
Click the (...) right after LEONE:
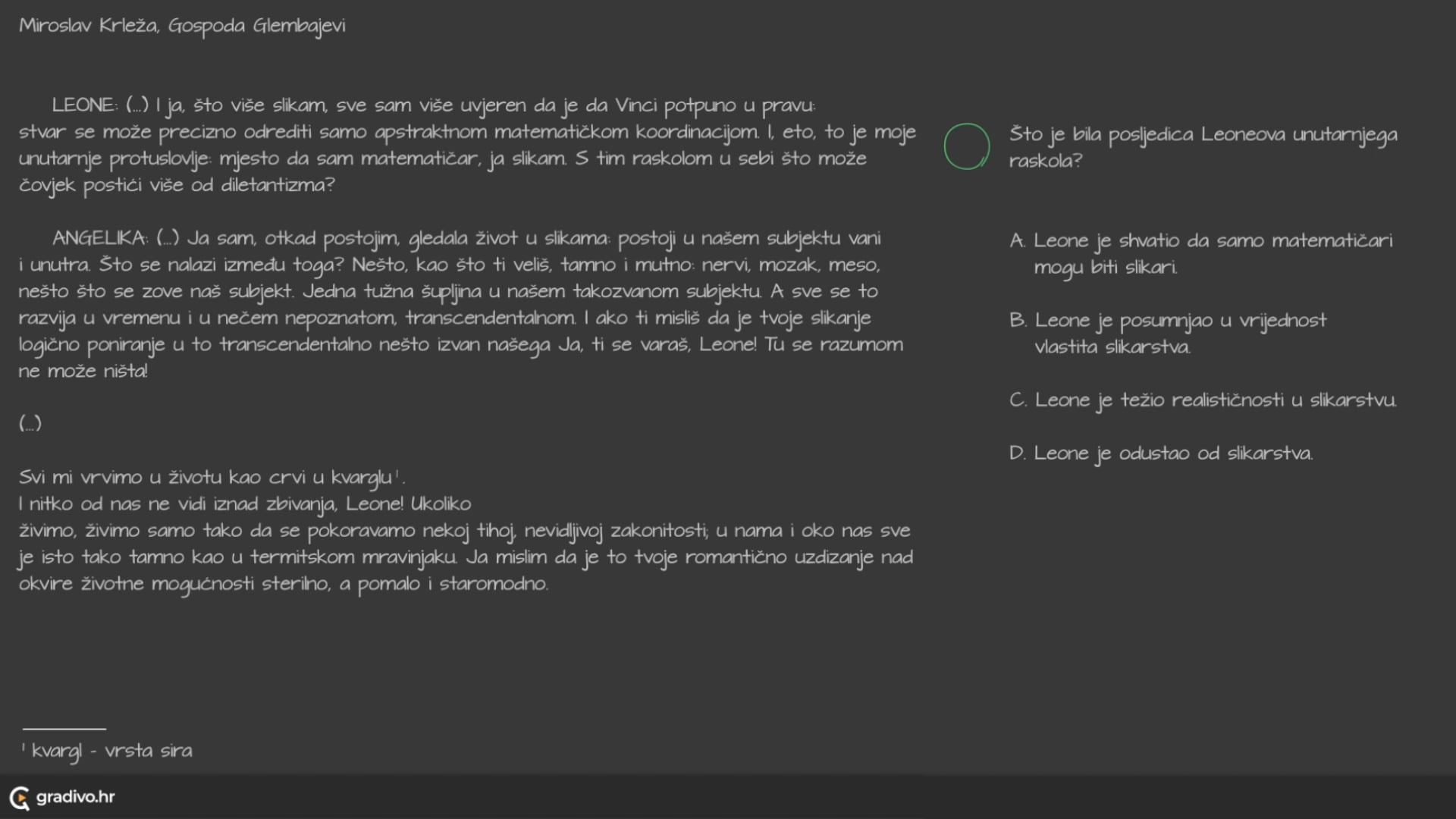137,105
